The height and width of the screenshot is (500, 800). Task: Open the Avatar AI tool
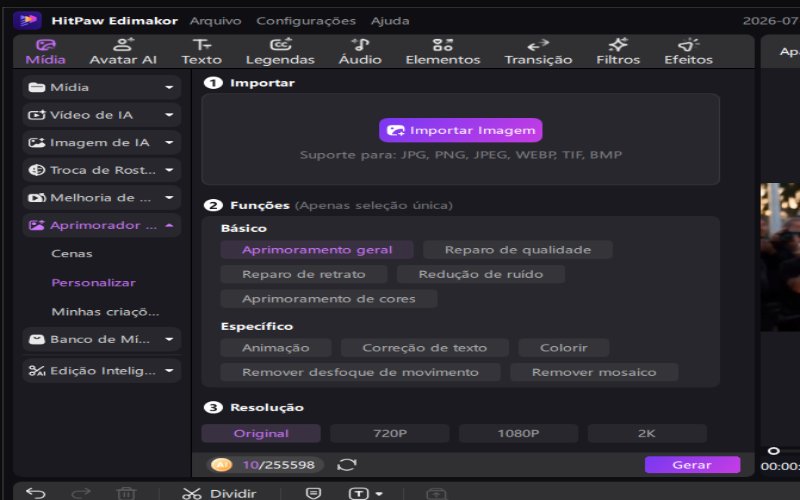point(123,52)
